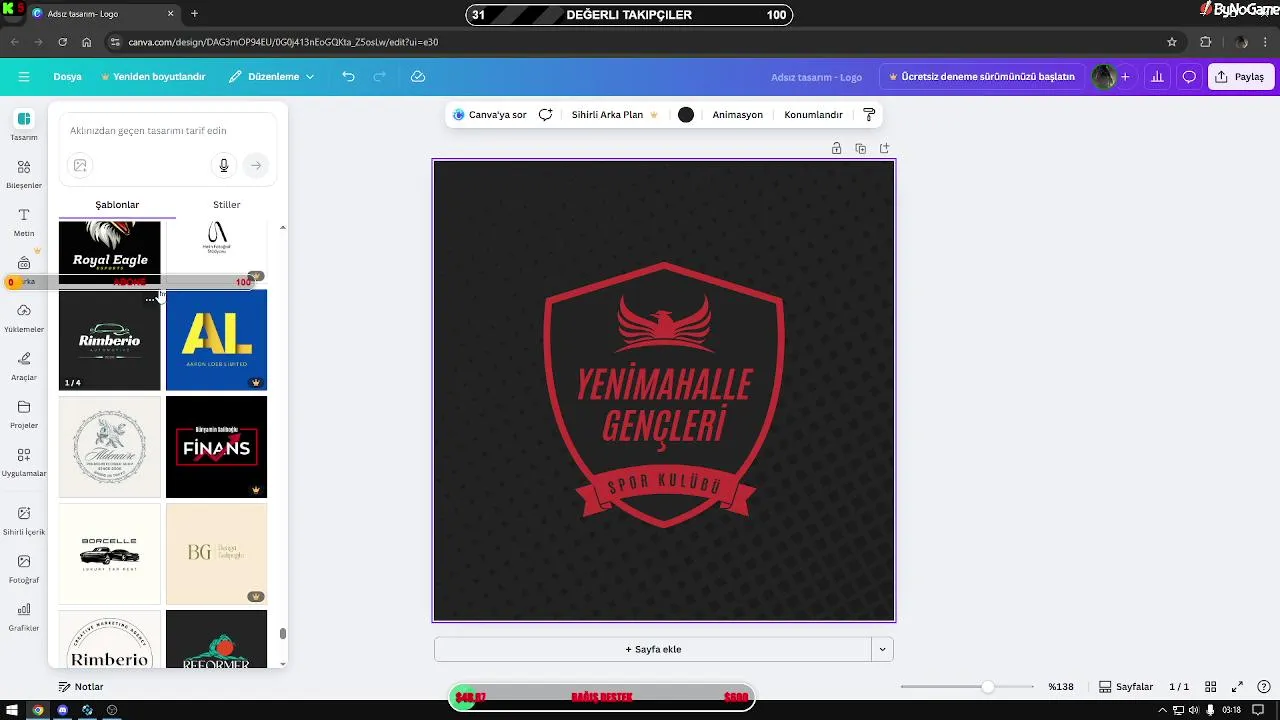Viewport: 1280px width, 720px height.
Task: Click the Adsız tasarım - Logo title
Action: point(816,77)
